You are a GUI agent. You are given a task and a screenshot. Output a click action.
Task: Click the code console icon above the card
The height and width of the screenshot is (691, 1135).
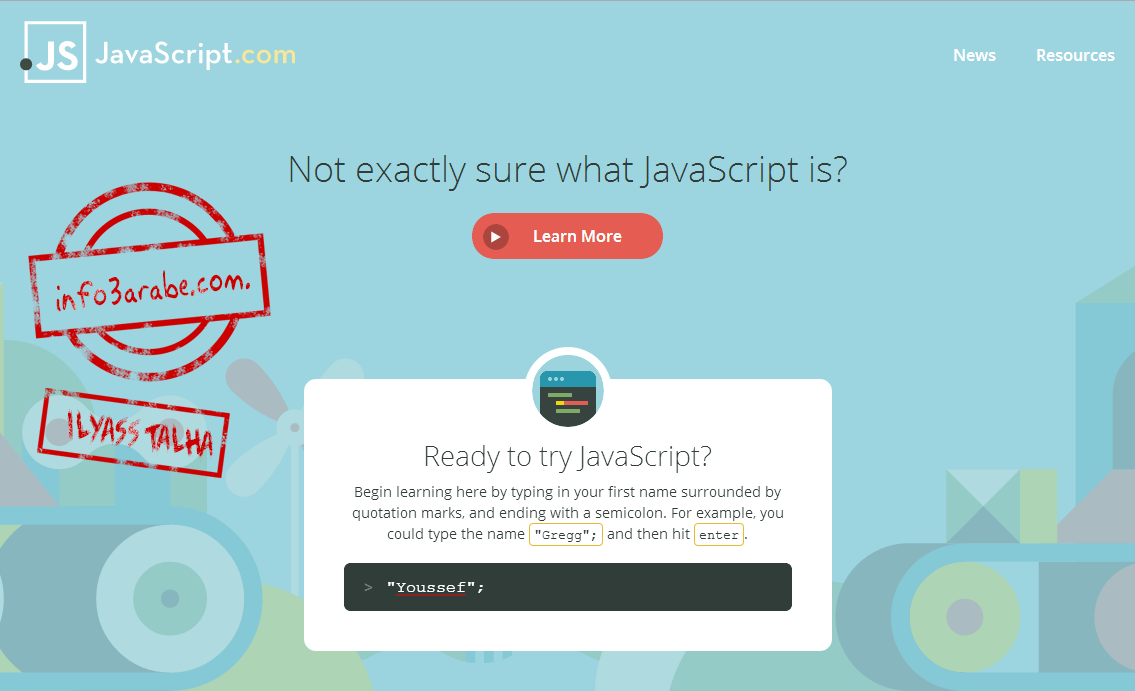click(x=568, y=391)
